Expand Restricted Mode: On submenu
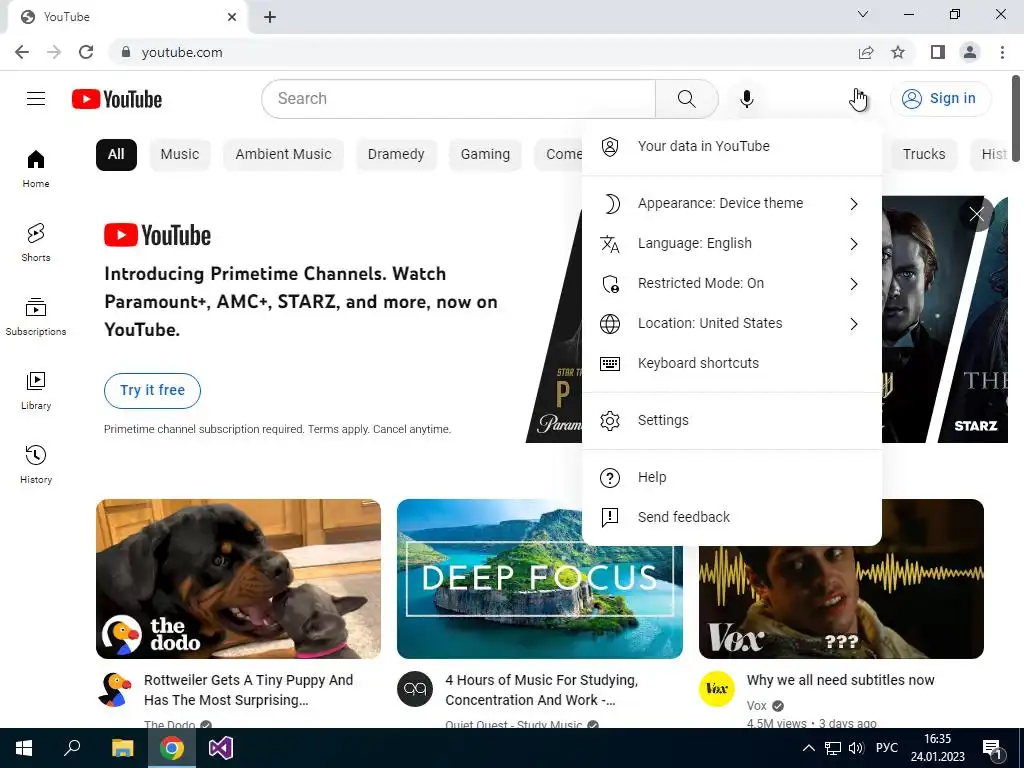 [731, 283]
